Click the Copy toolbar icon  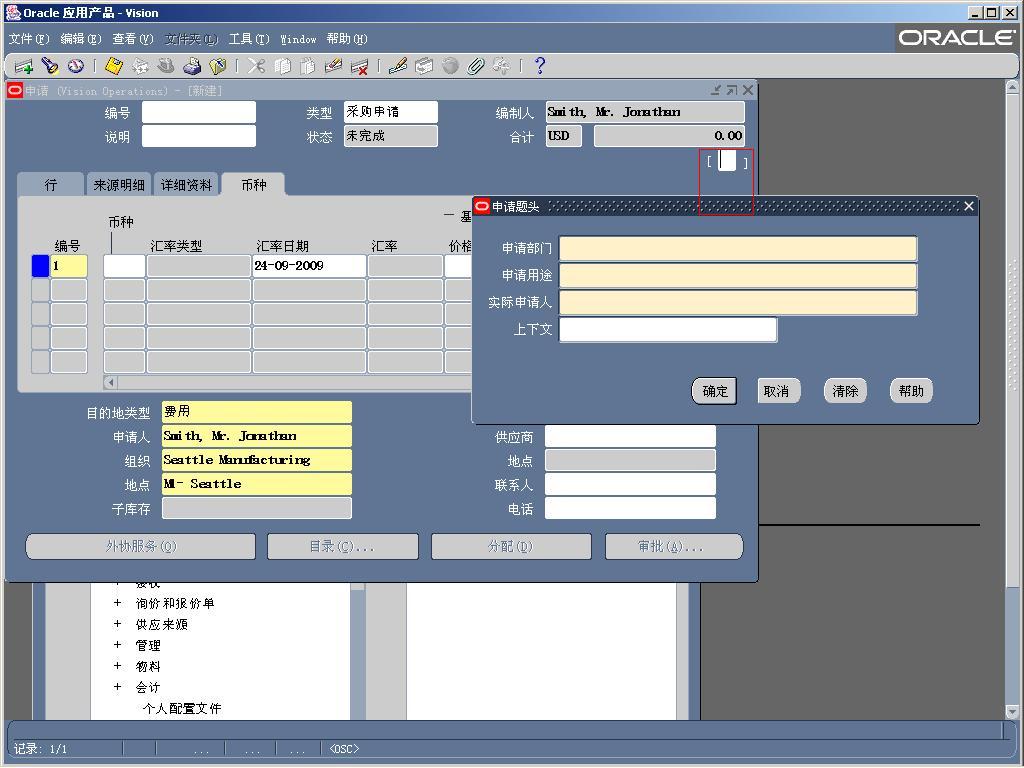click(282, 66)
